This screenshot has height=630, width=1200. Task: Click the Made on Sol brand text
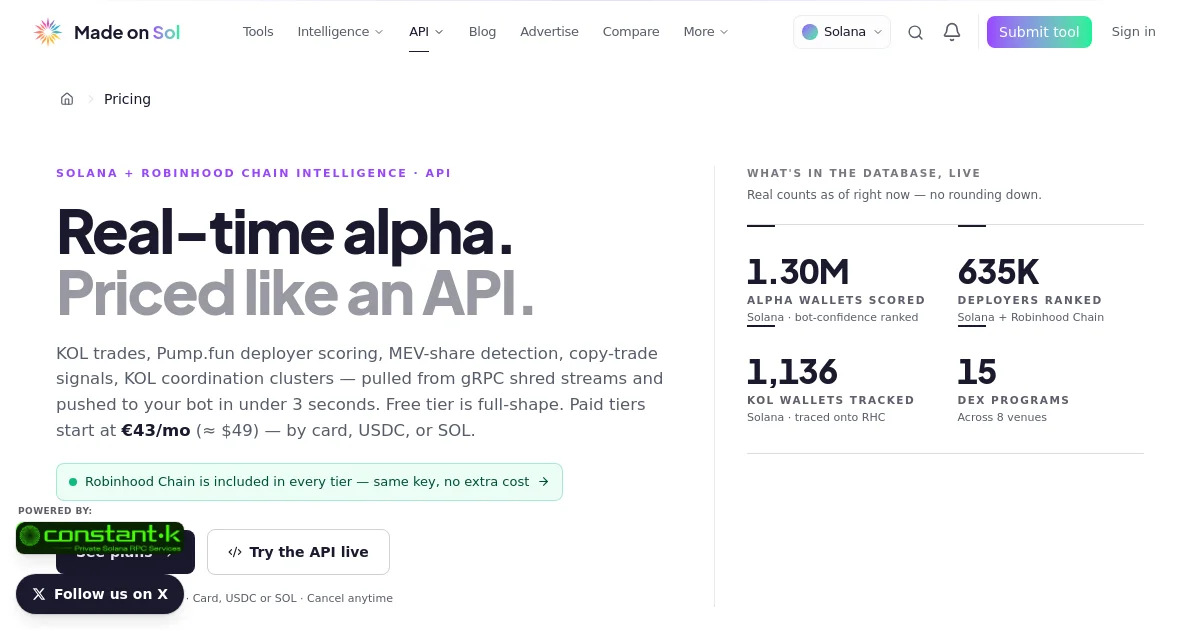click(x=127, y=32)
